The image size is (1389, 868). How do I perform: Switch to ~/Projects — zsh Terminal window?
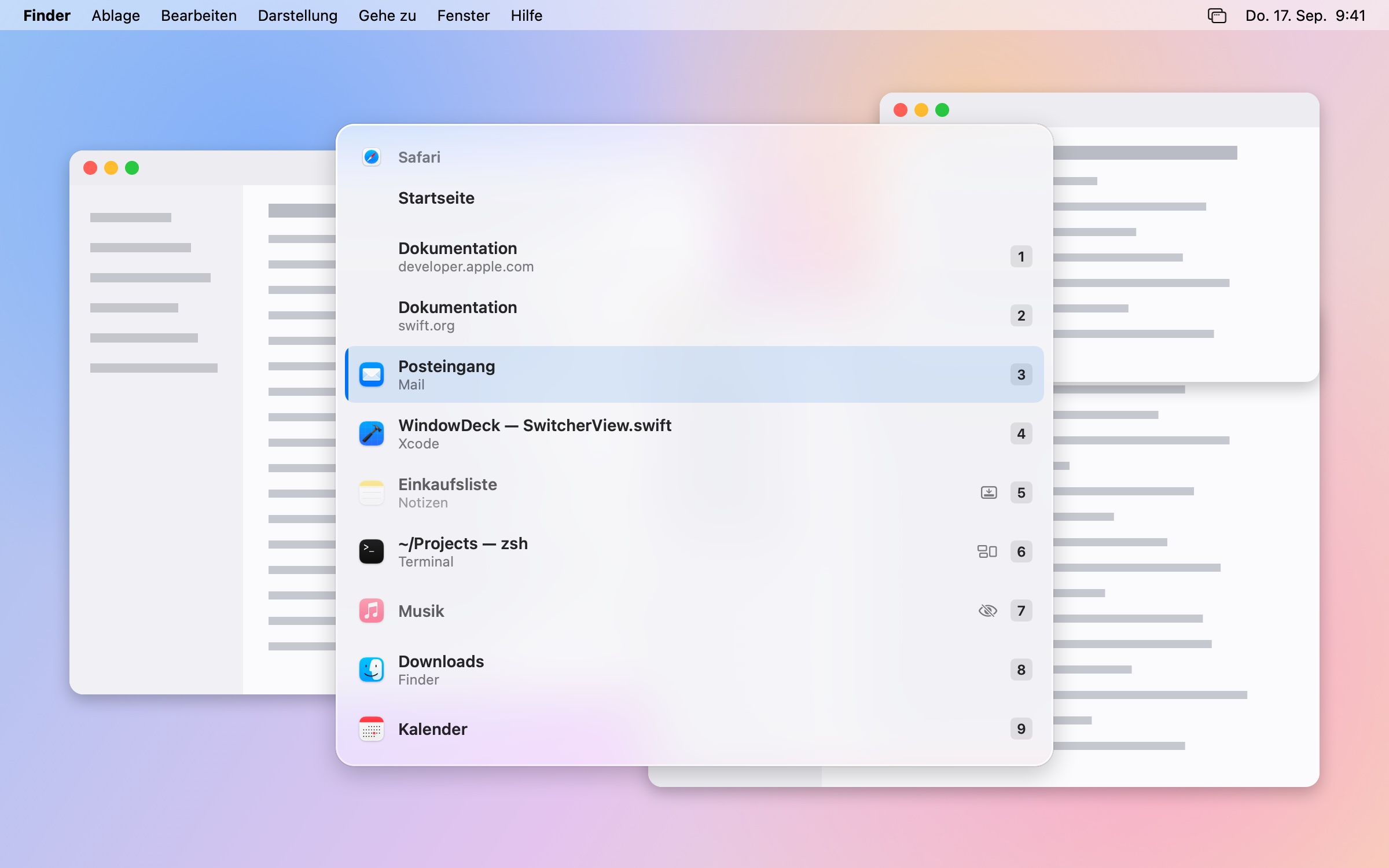694,552
